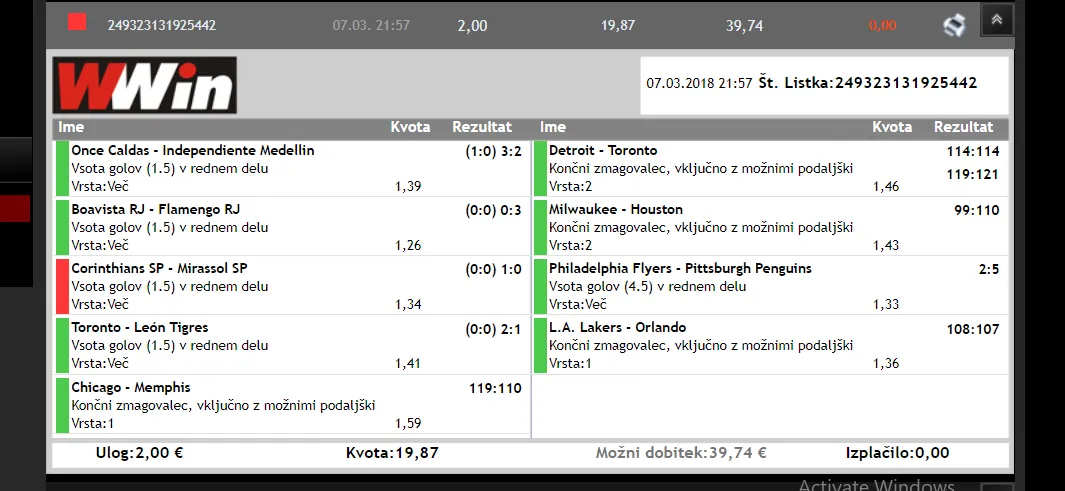Viewport: 1065px width, 491px height.
Task: Click Philadelphia Flyers - Pittsburgh Penguins match
Action: pos(680,268)
